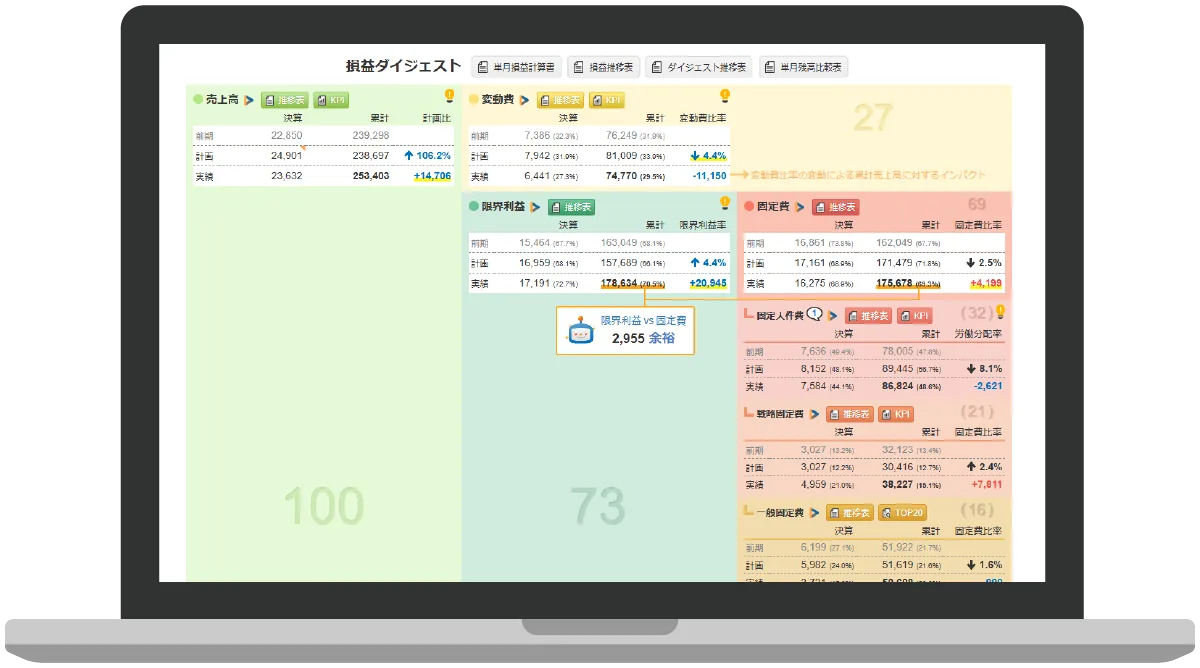1200x668 pixels.
Task: Click 変動費 cumulative actual value 74,770
Action: click(x=621, y=176)
